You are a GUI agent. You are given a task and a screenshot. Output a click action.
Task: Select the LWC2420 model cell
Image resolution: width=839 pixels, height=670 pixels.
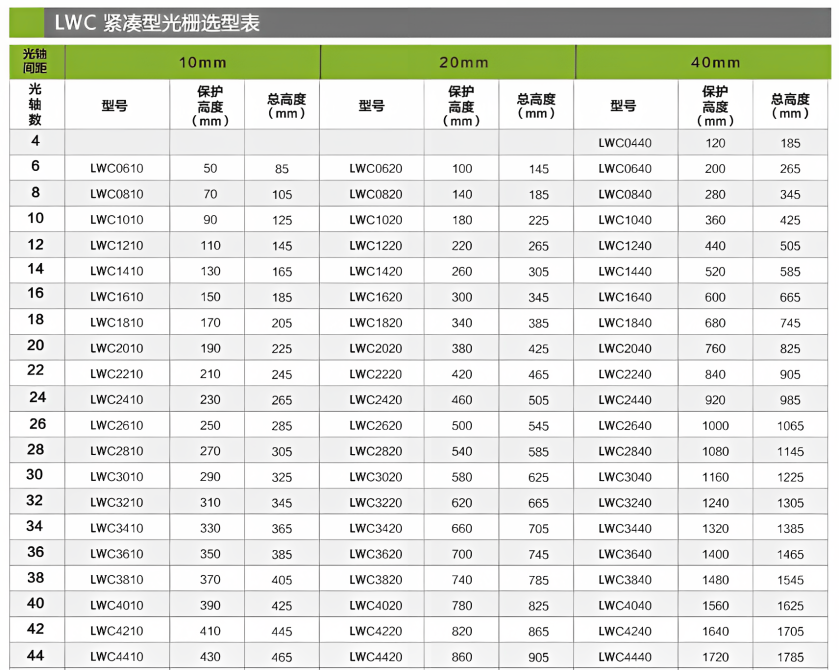(x=375, y=400)
